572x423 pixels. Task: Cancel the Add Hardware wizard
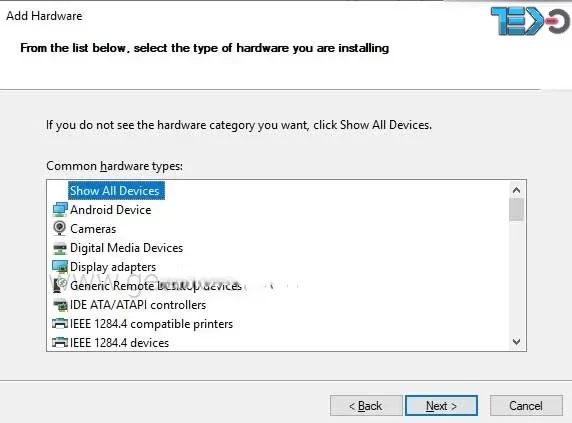pos(526,405)
